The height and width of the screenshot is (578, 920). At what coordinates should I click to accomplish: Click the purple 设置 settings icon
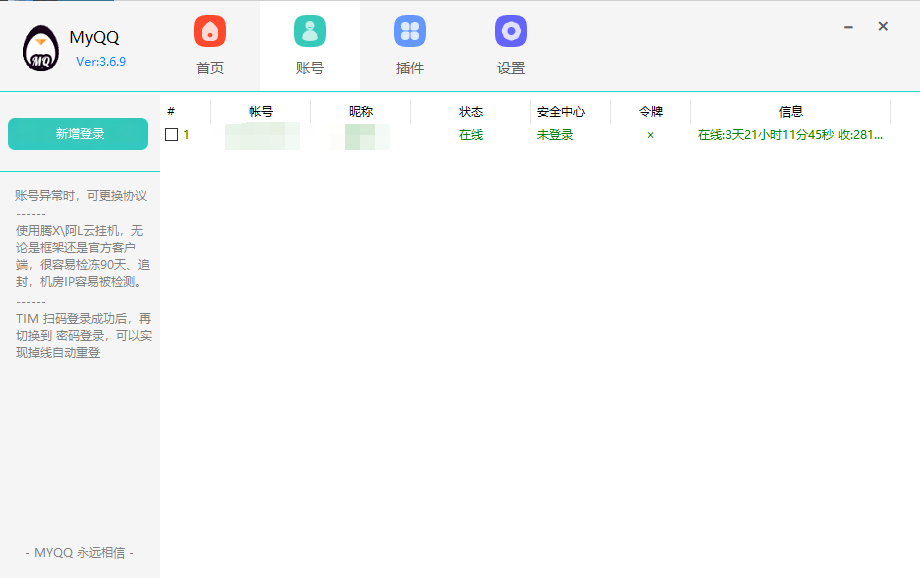pos(511,31)
